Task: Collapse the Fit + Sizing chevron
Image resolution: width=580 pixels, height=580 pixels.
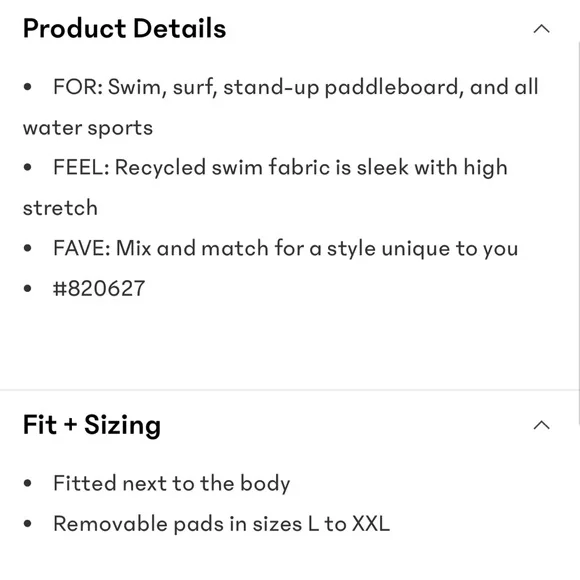Action: (541, 425)
